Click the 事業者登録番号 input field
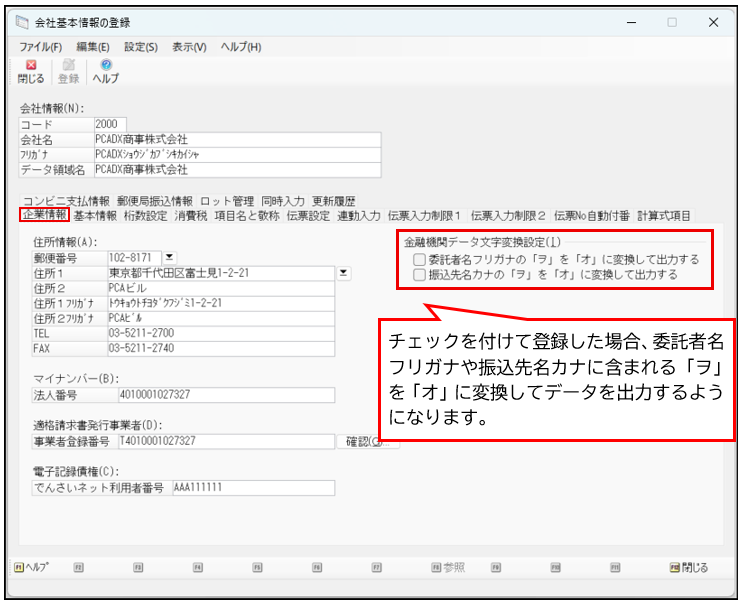The image size is (744, 604). coord(226,441)
